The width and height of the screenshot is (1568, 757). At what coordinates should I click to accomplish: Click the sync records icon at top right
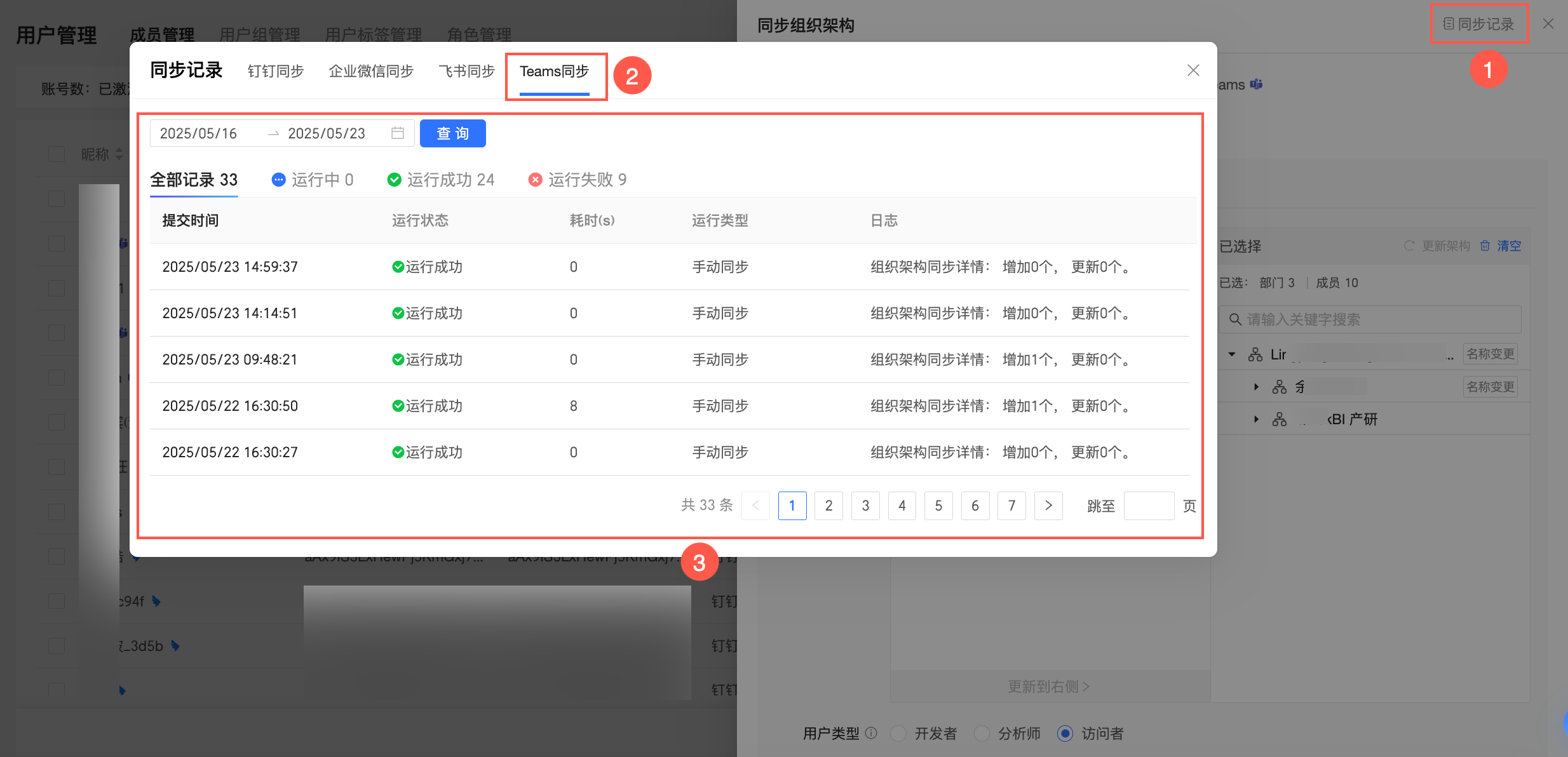(1449, 24)
